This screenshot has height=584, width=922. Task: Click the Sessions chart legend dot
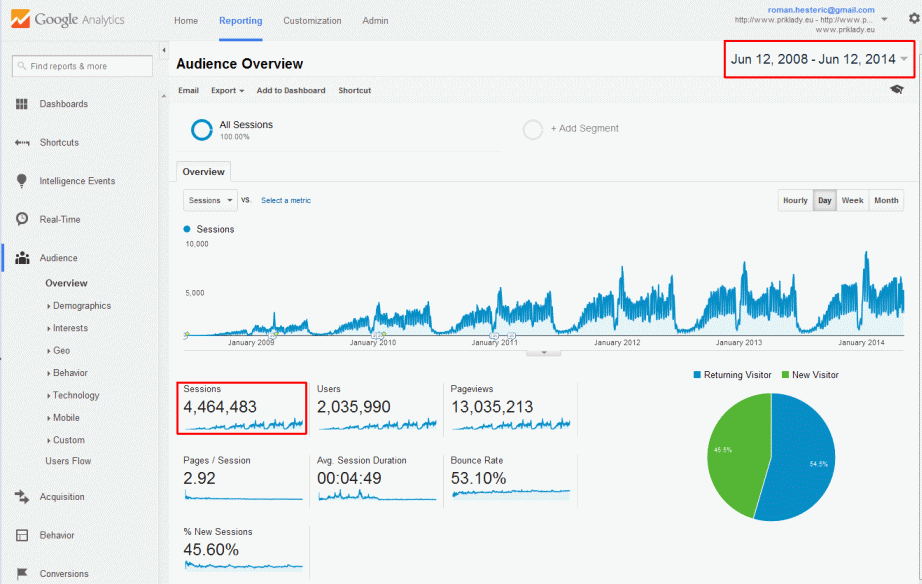tap(187, 229)
